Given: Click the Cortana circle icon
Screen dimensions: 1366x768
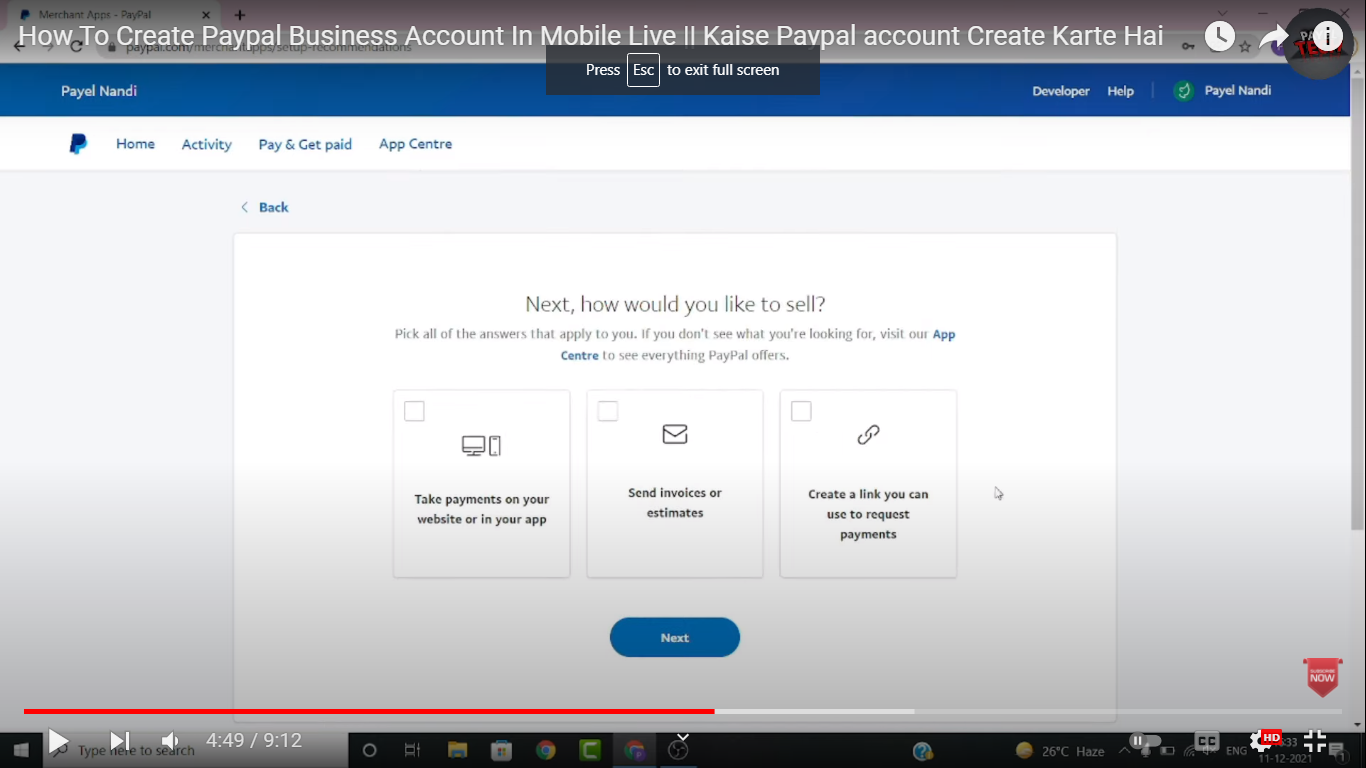Looking at the screenshot, I should pyautogui.click(x=369, y=750).
